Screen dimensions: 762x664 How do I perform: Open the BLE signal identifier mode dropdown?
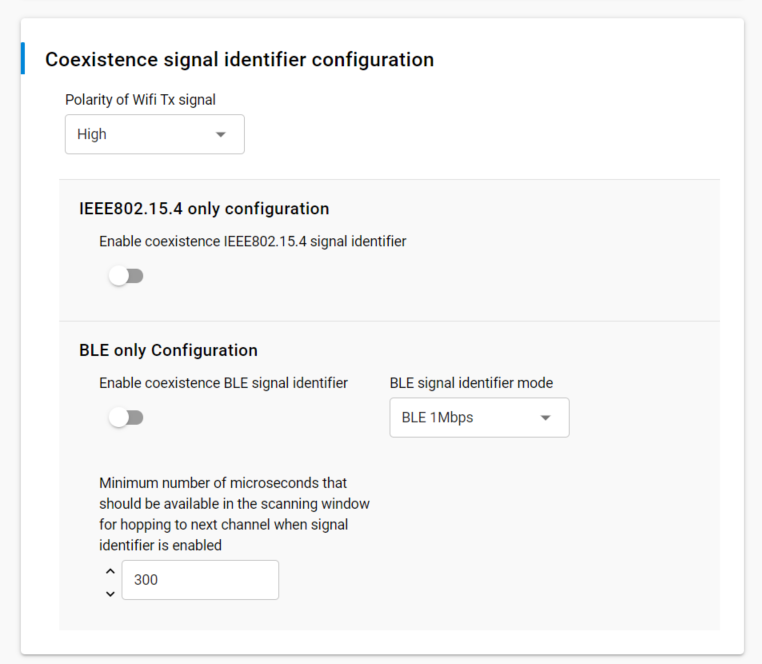[478, 418]
